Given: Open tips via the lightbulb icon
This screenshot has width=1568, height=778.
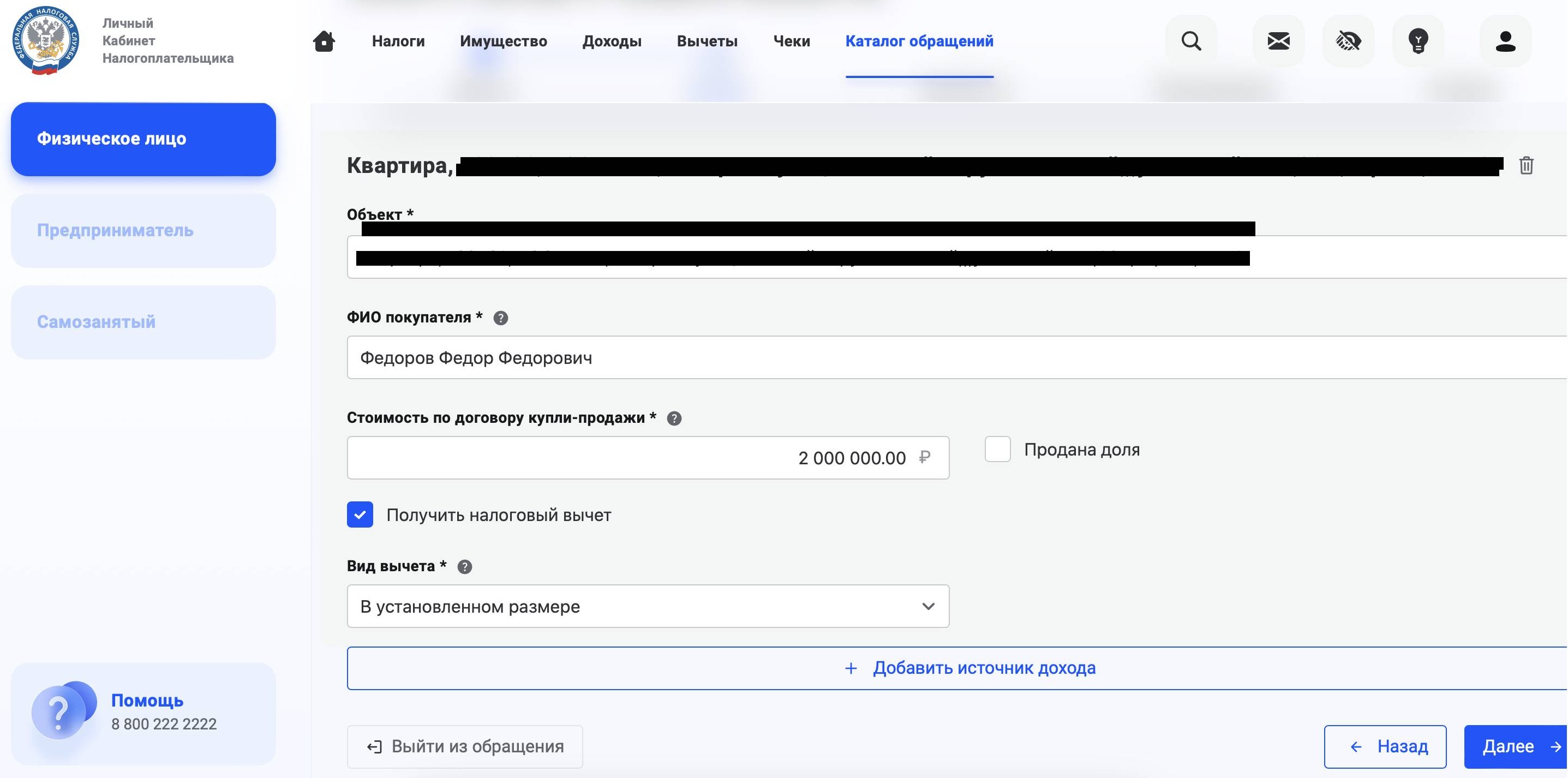Looking at the screenshot, I should (x=1419, y=41).
